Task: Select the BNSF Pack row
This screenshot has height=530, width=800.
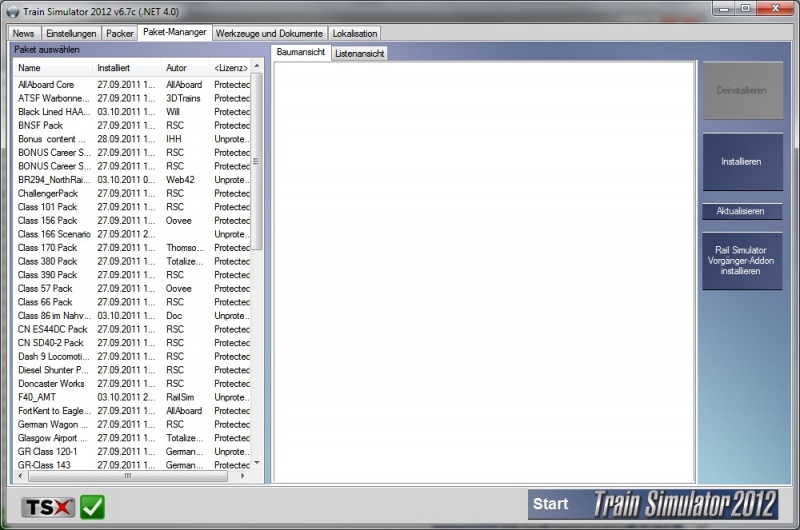Action: pos(133,125)
